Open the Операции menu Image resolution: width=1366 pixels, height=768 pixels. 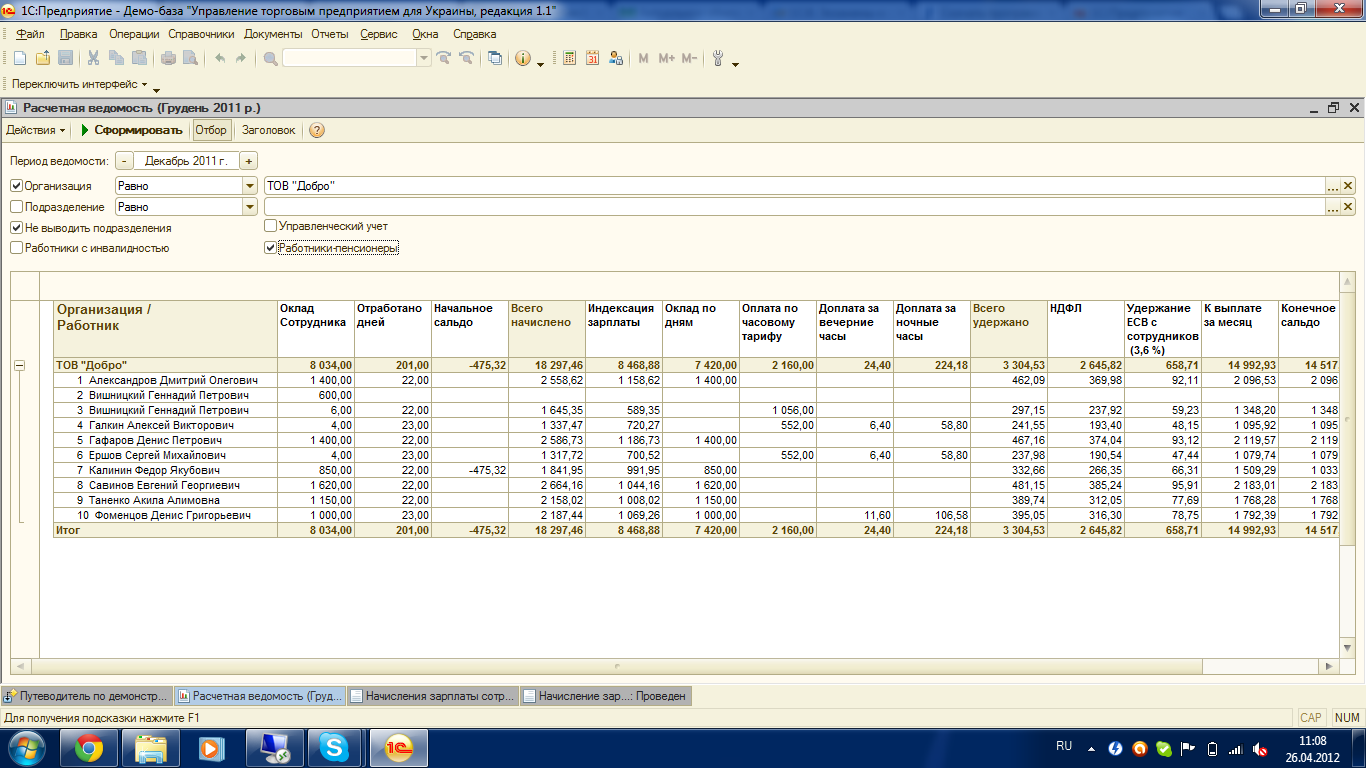tap(134, 34)
